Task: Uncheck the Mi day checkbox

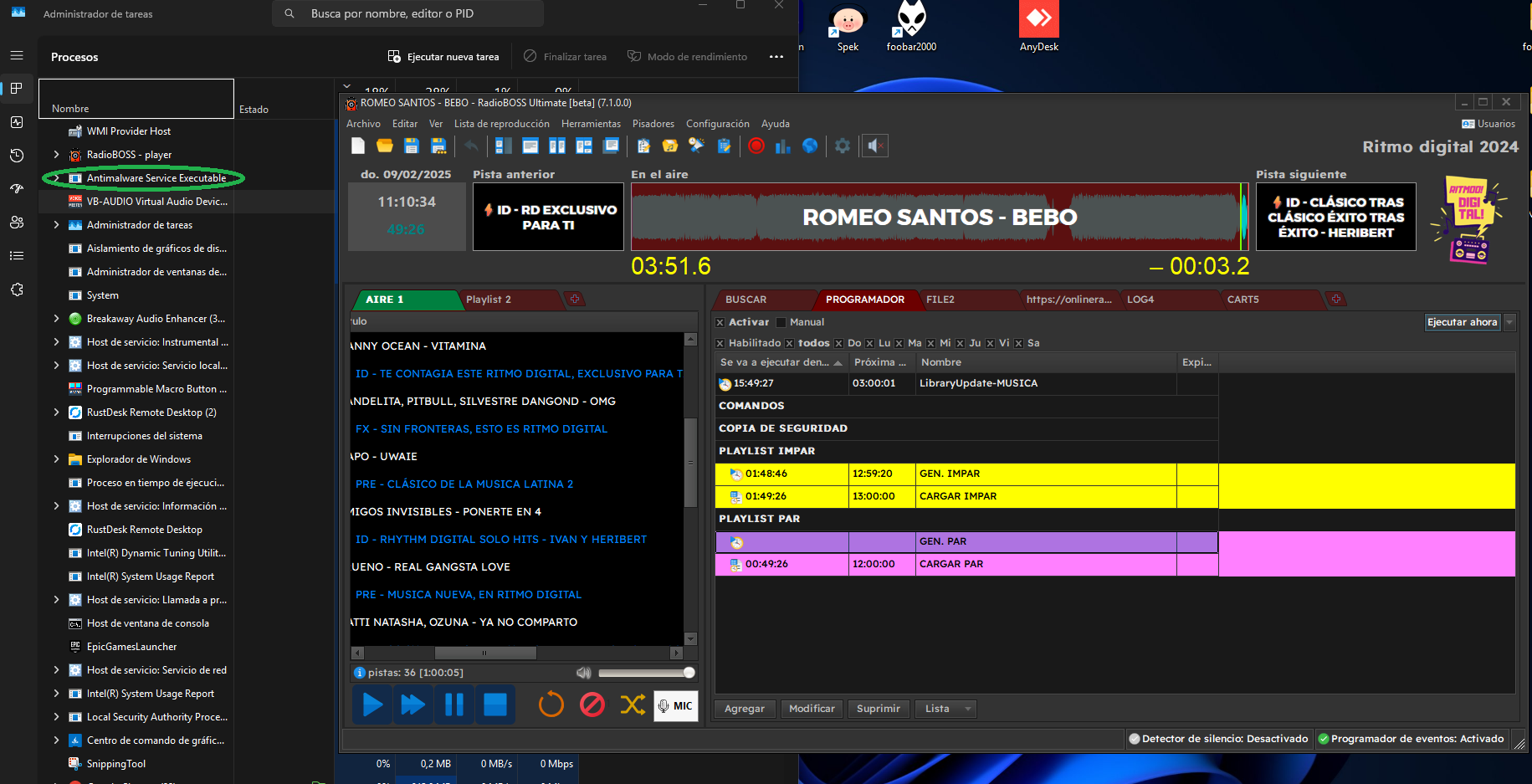Action: pos(930,343)
